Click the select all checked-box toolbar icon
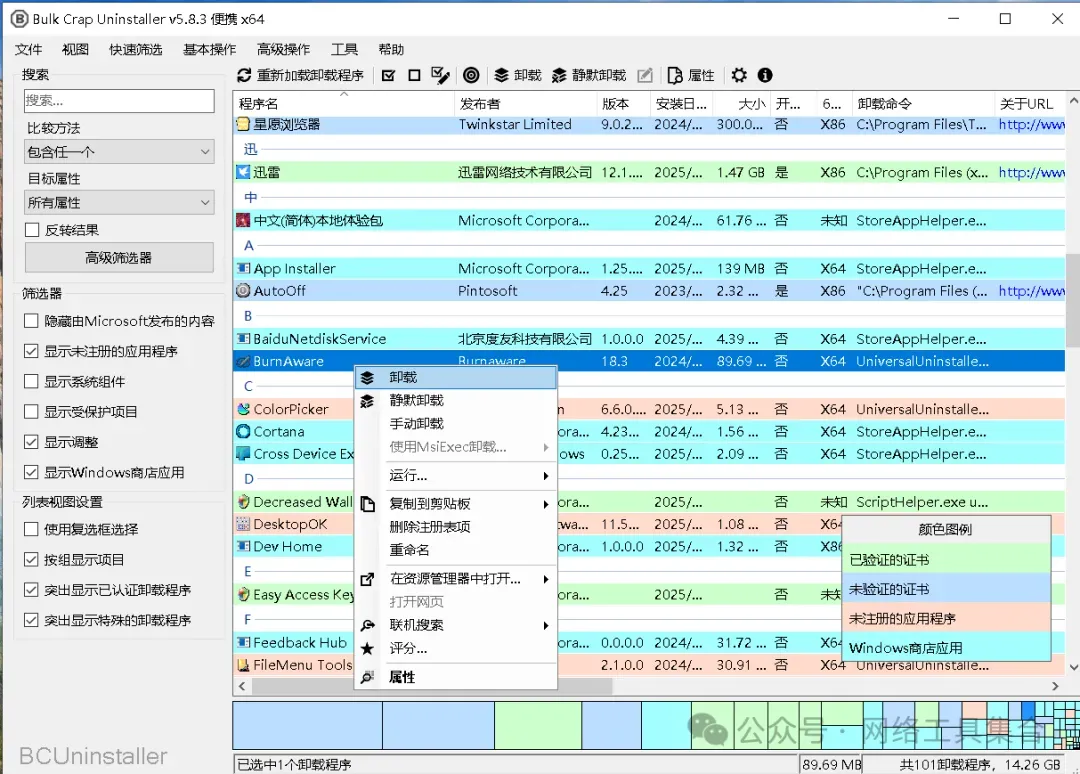This screenshot has height=774, width=1080. pyautogui.click(x=388, y=75)
